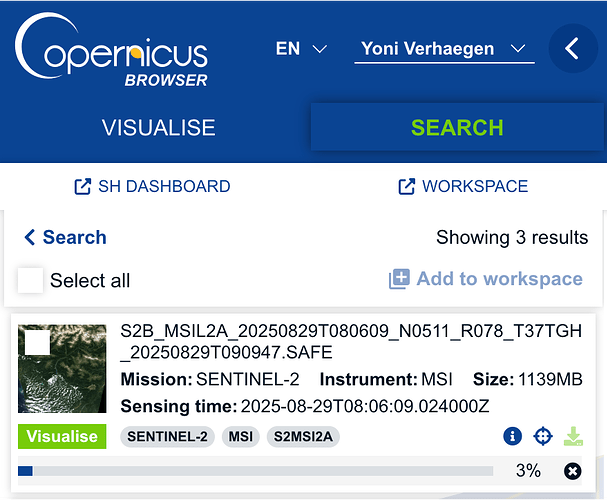This screenshot has height=500, width=607.
Task: Open the SH DASHBOARD external link
Action: (152, 186)
